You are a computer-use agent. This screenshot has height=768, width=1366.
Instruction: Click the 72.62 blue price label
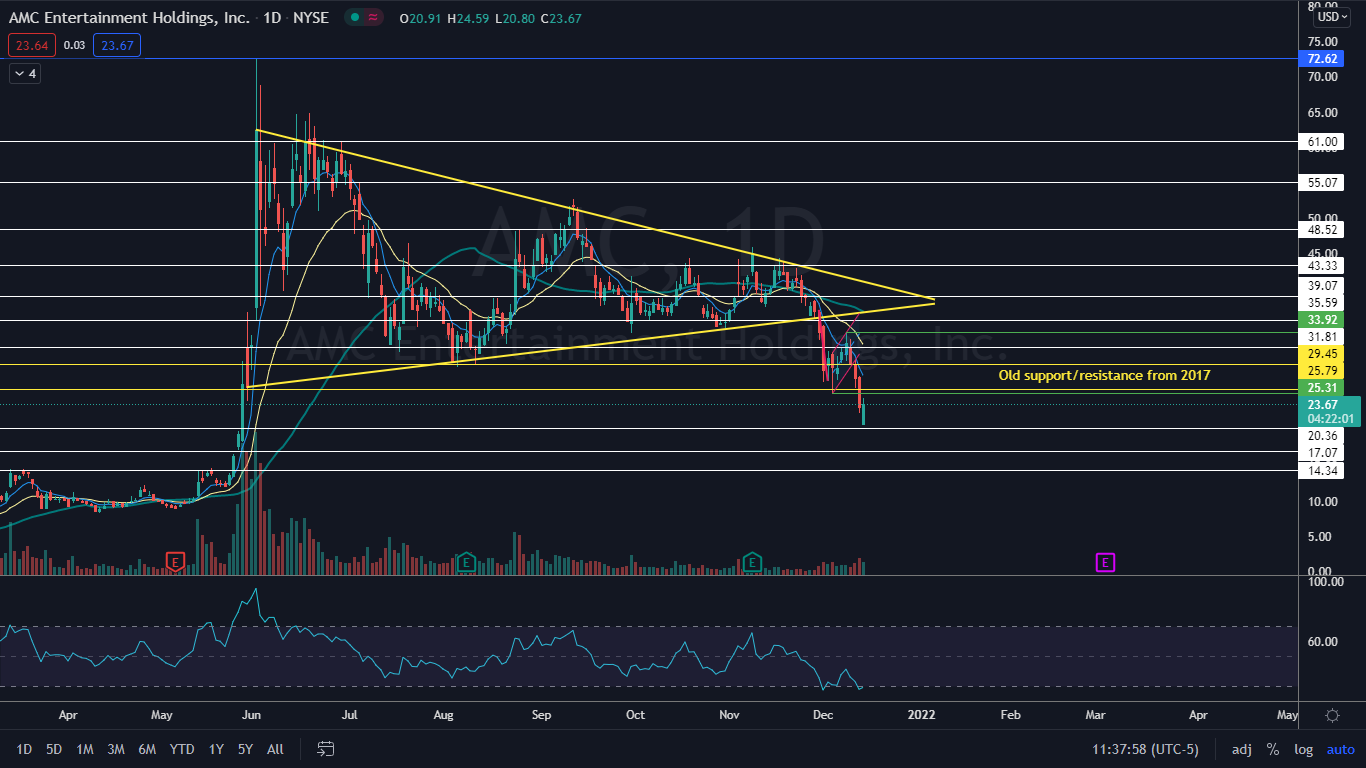[x=1323, y=59]
